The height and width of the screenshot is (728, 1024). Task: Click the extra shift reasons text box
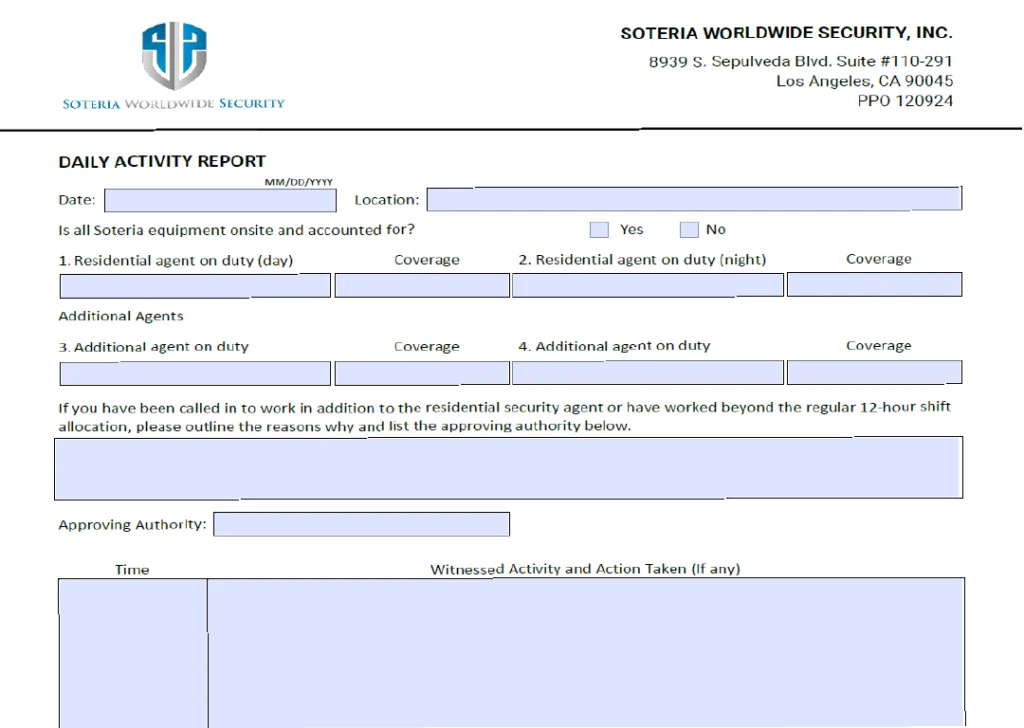click(508, 467)
